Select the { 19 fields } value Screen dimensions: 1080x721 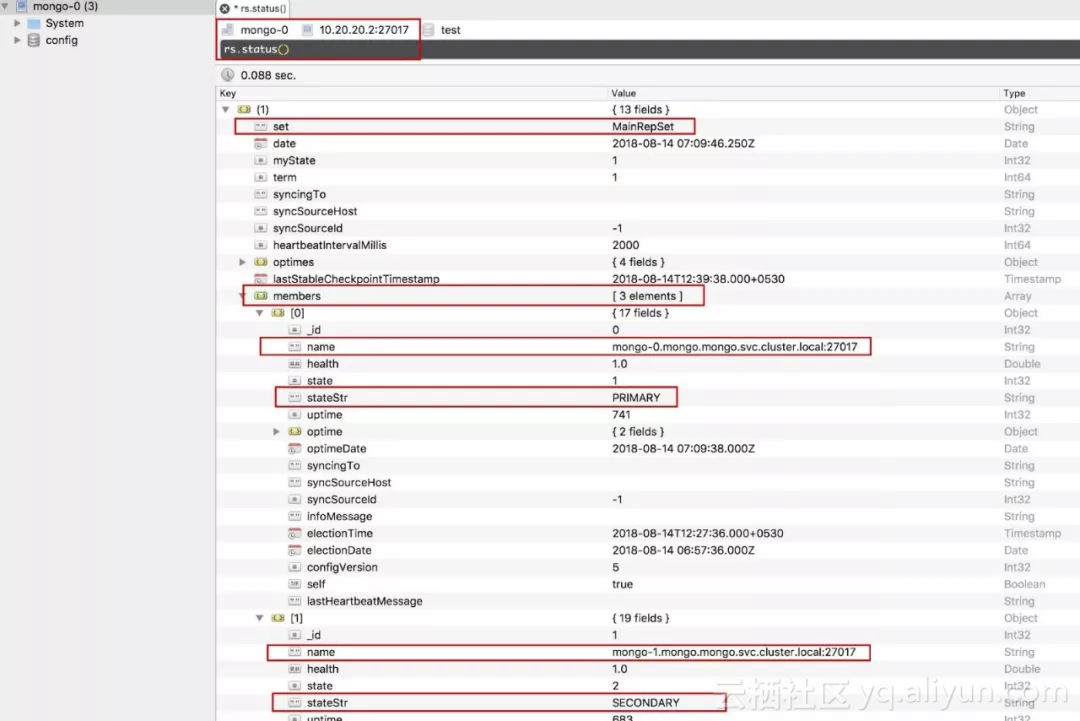pos(641,618)
